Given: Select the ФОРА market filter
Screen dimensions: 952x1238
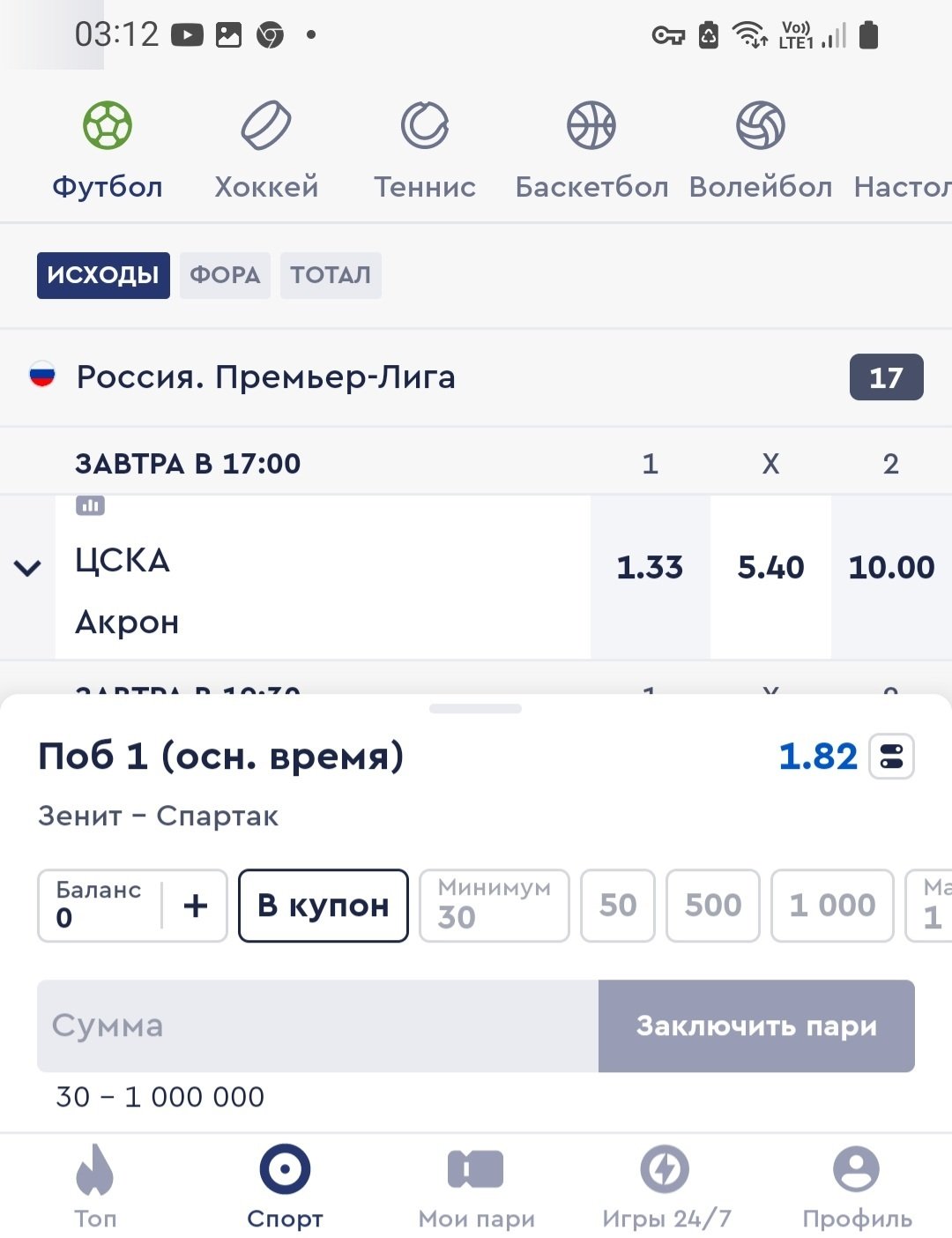Looking at the screenshot, I should click(x=225, y=275).
